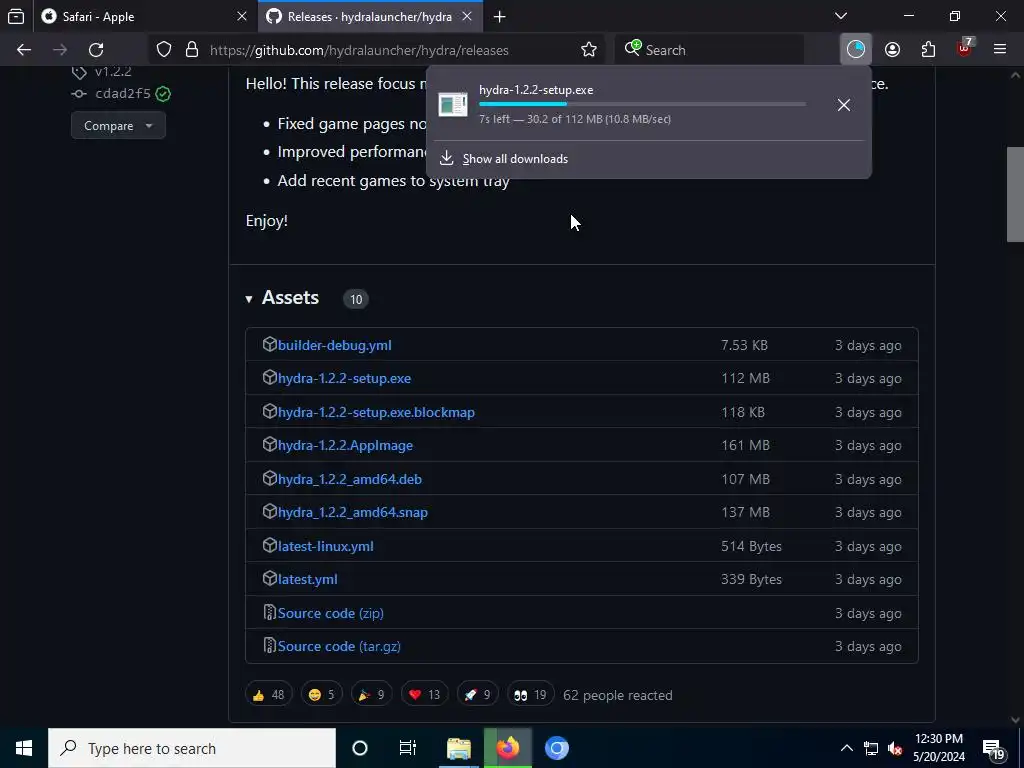
Task: Open Windows Start menu
Action: tap(24, 748)
